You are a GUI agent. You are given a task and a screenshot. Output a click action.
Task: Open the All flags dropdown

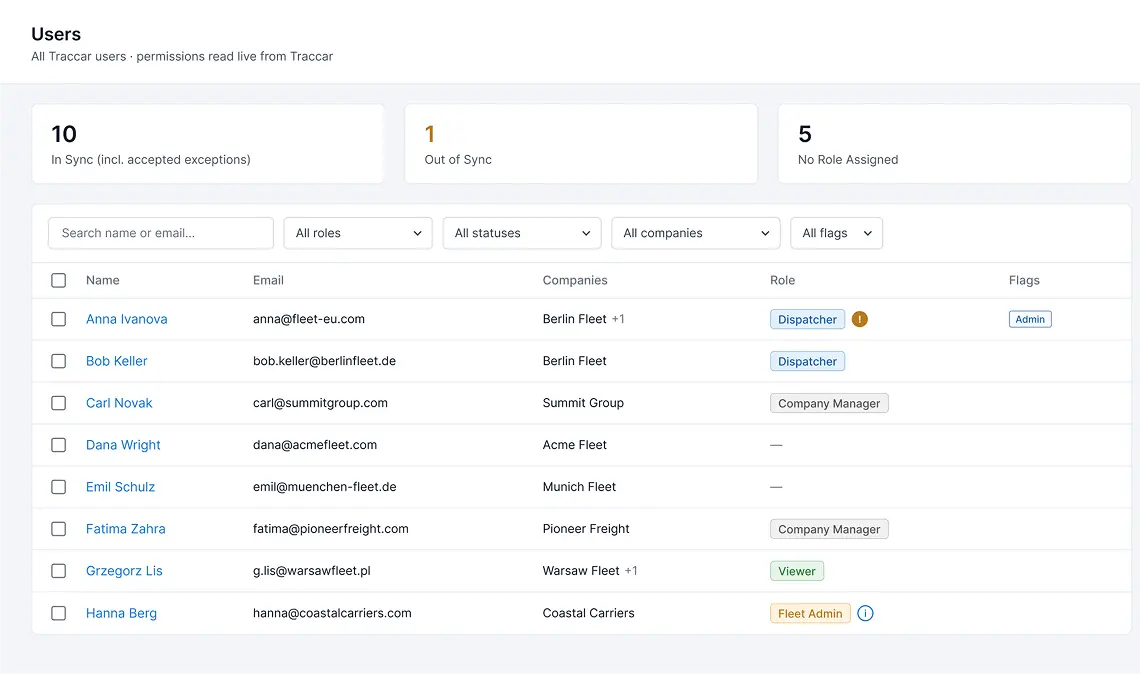coord(837,233)
